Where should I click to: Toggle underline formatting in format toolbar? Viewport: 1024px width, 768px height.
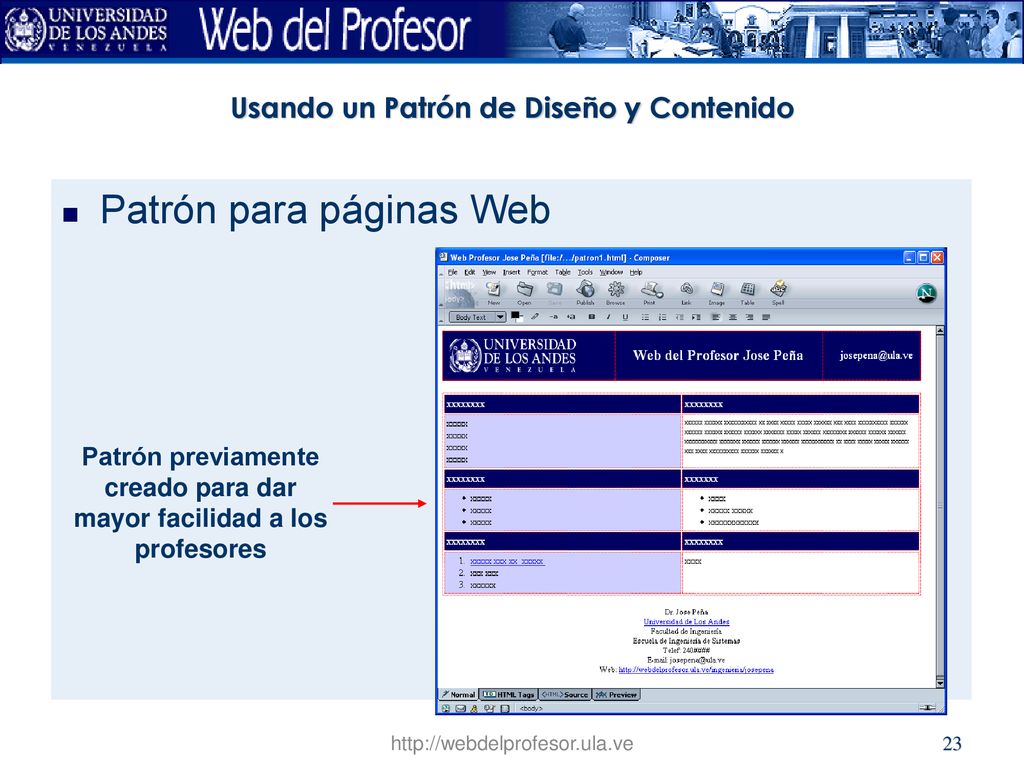[625, 317]
